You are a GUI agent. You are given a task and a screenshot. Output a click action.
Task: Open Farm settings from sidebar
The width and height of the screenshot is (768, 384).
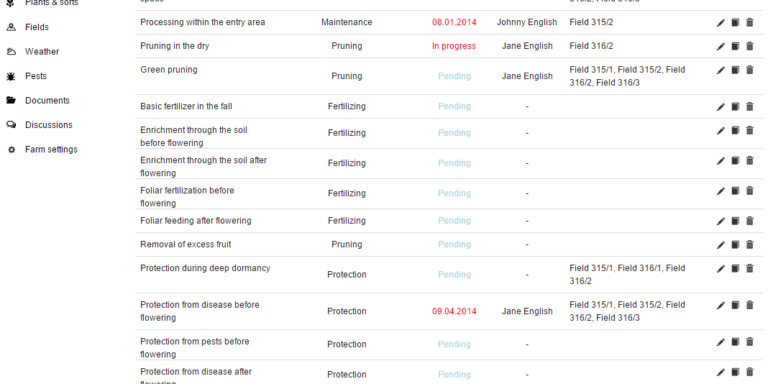pyautogui.click(x=51, y=149)
